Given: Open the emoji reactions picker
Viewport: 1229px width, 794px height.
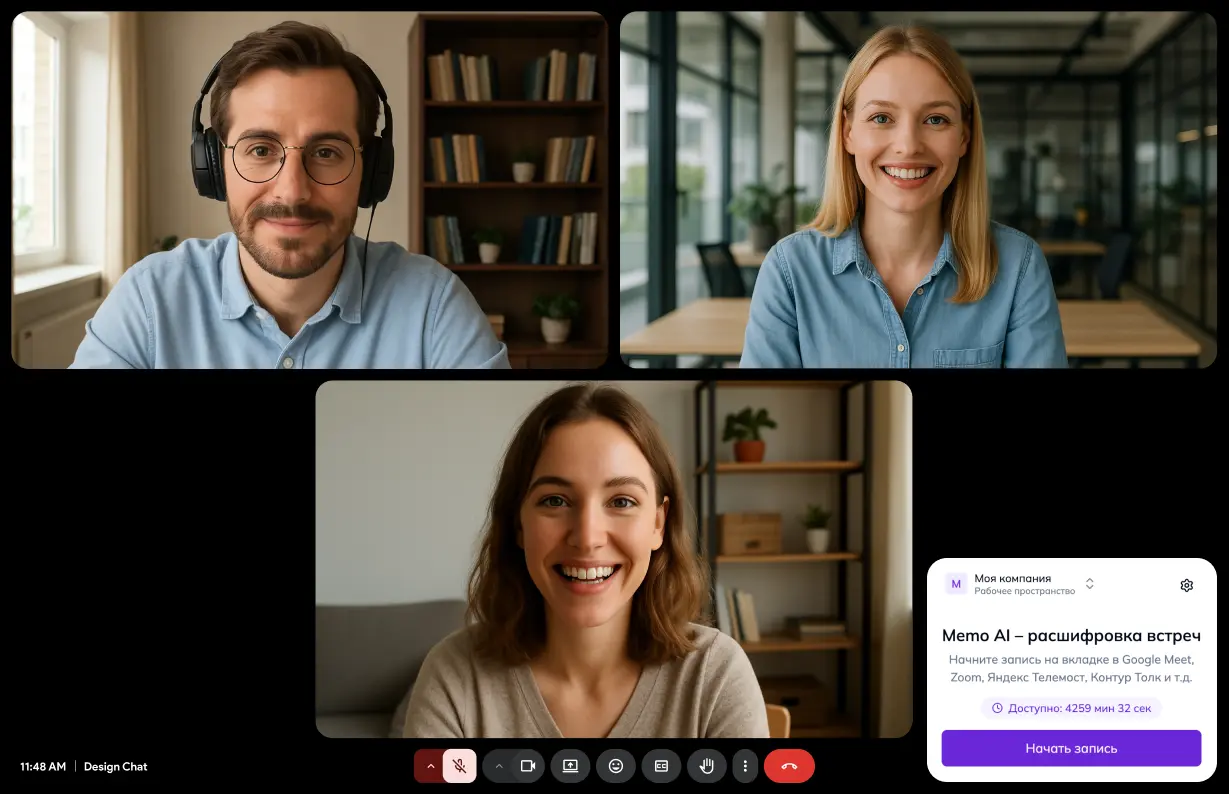Looking at the screenshot, I should pos(616,766).
